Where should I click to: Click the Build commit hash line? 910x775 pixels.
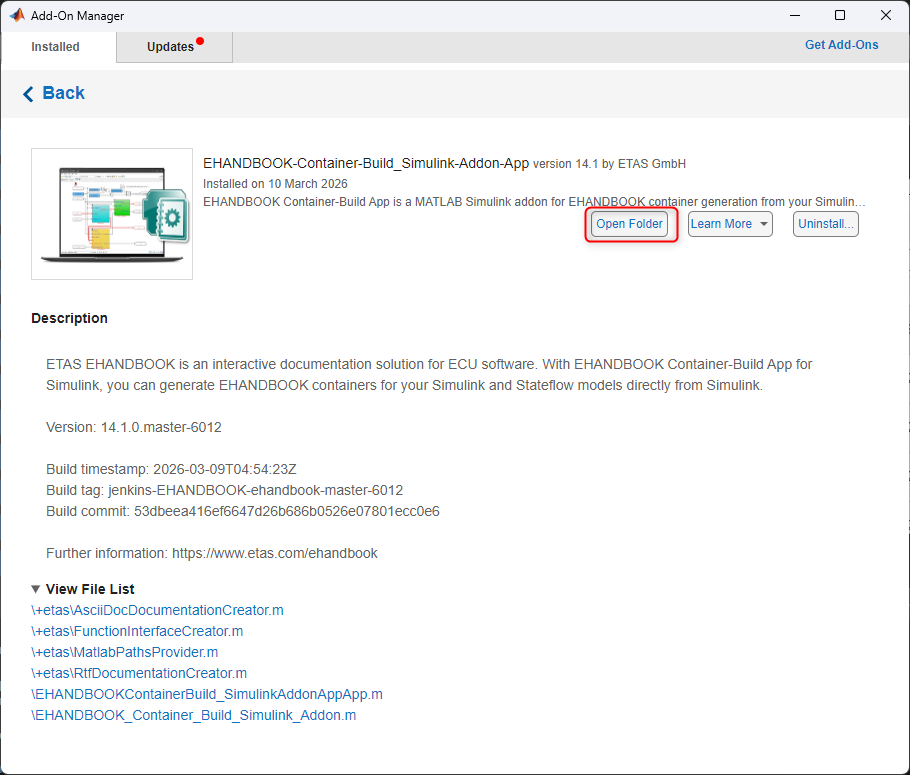243,511
